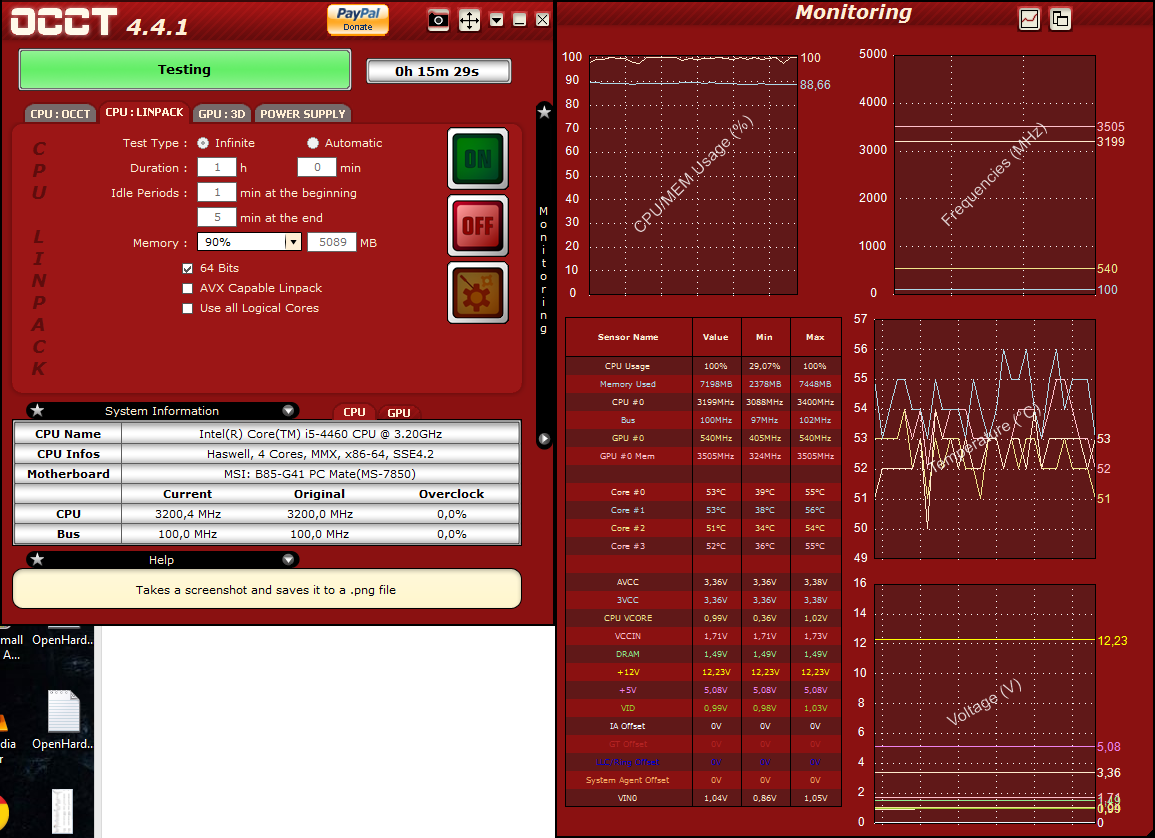Start the test with the green ON button

(x=478, y=159)
